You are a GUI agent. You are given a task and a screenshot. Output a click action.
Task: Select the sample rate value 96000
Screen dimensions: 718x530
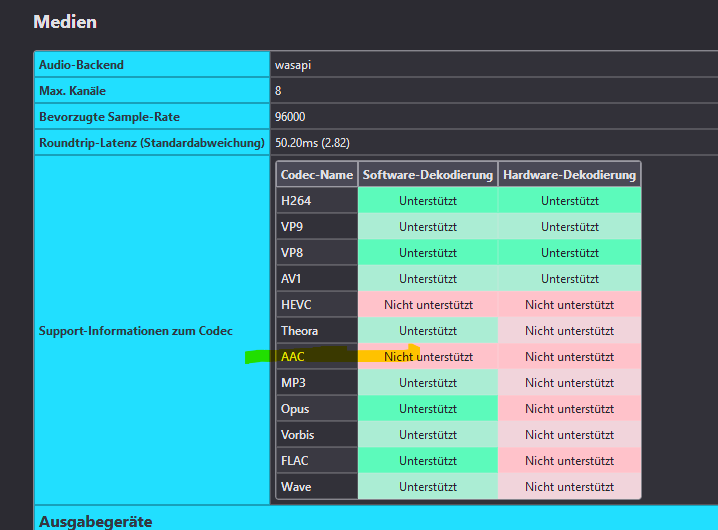tap(290, 117)
